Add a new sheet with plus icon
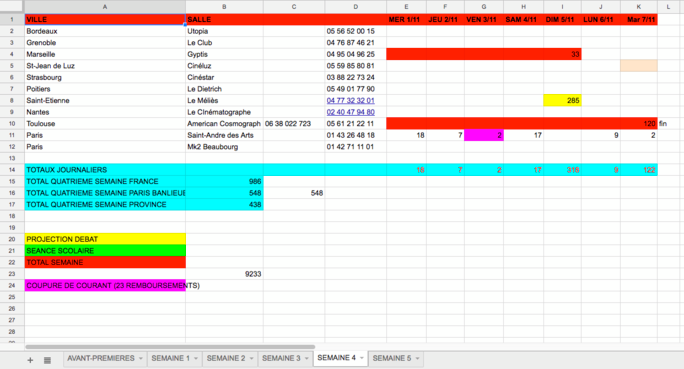This screenshot has height=369, width=684. pyautogui.click(x=30, y=360)
